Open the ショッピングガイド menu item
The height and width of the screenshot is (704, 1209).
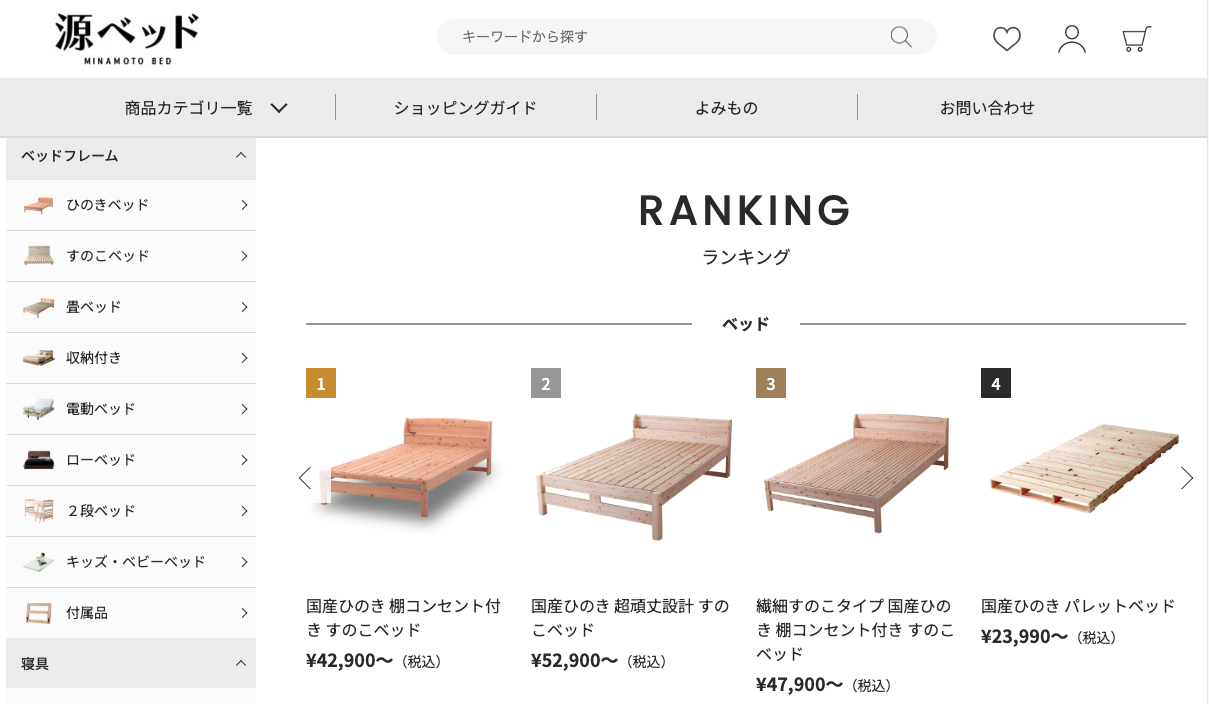[465, 108]
